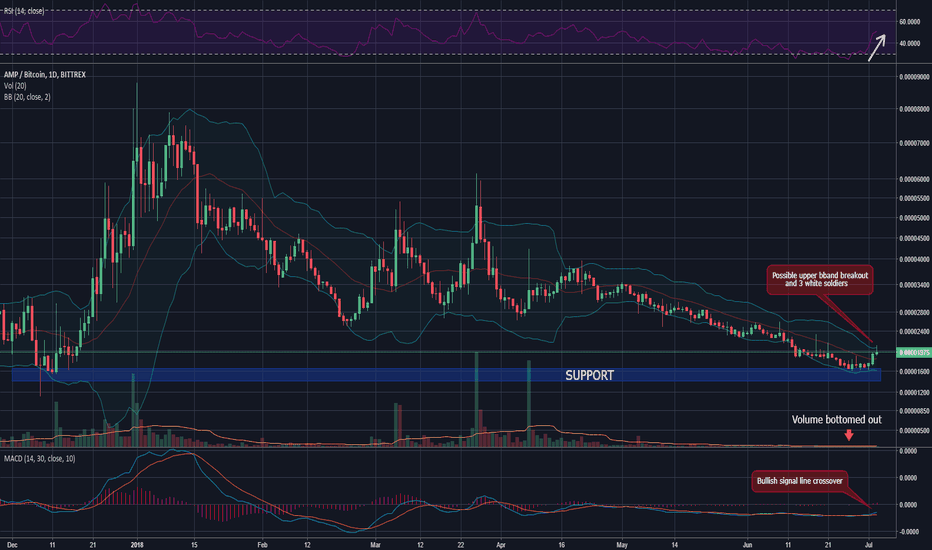Click the 0.00004000 price axis label
The width and height of the screenshot is (932, 550).
915,260
